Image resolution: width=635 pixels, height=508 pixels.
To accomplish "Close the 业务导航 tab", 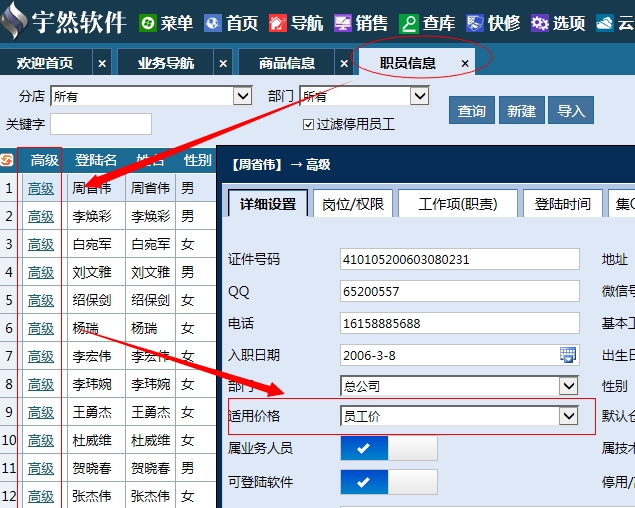I will click(223, 64).
